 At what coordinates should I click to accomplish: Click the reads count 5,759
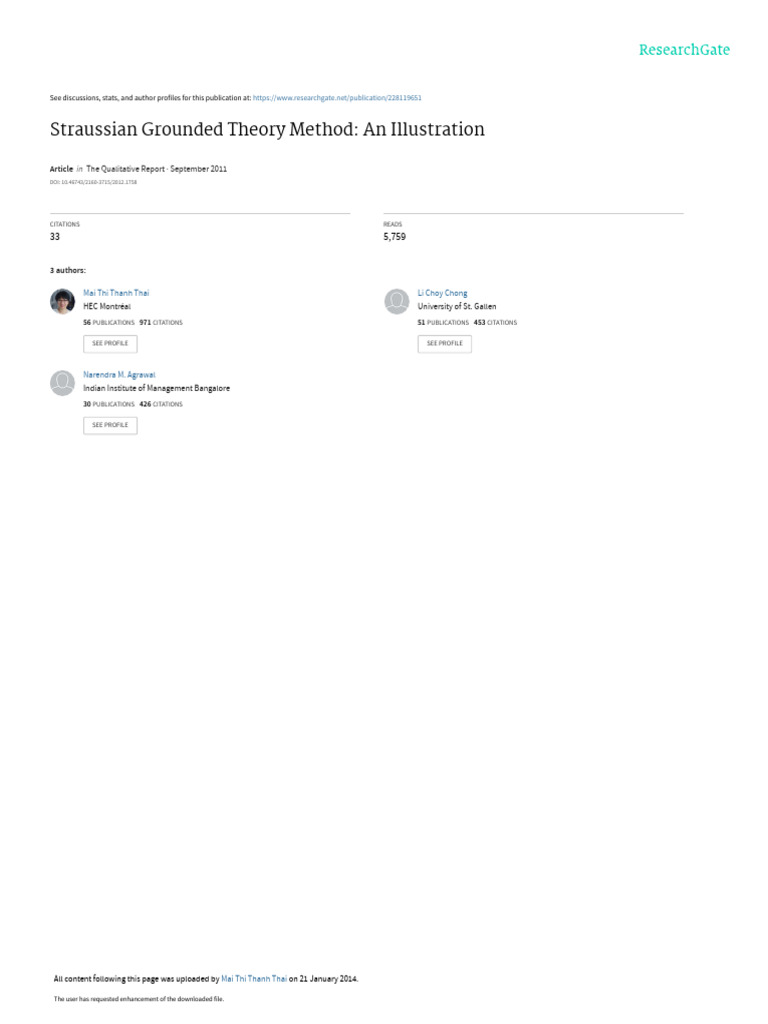pos(394,236)
